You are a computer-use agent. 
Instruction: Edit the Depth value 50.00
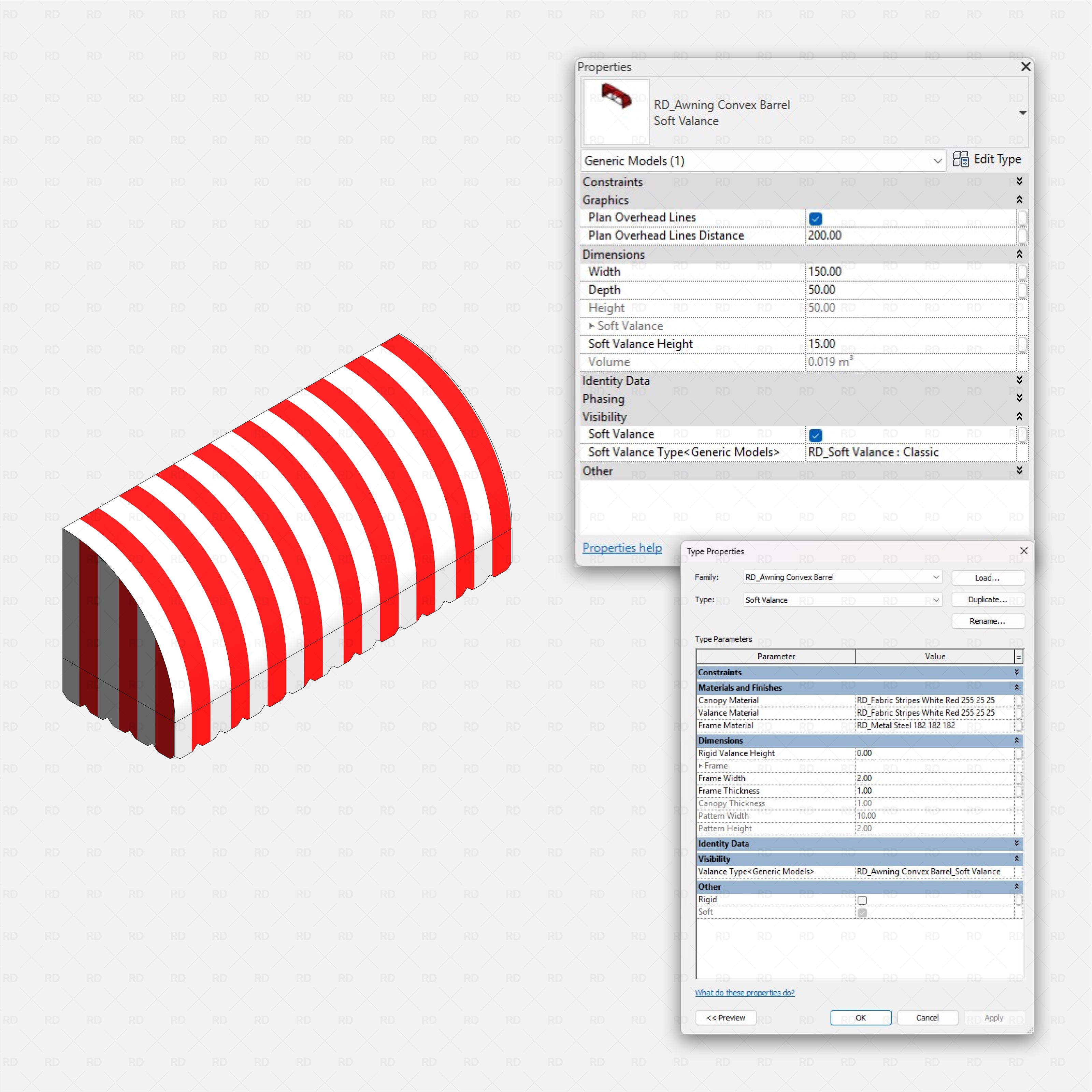[x=910, y=290]
